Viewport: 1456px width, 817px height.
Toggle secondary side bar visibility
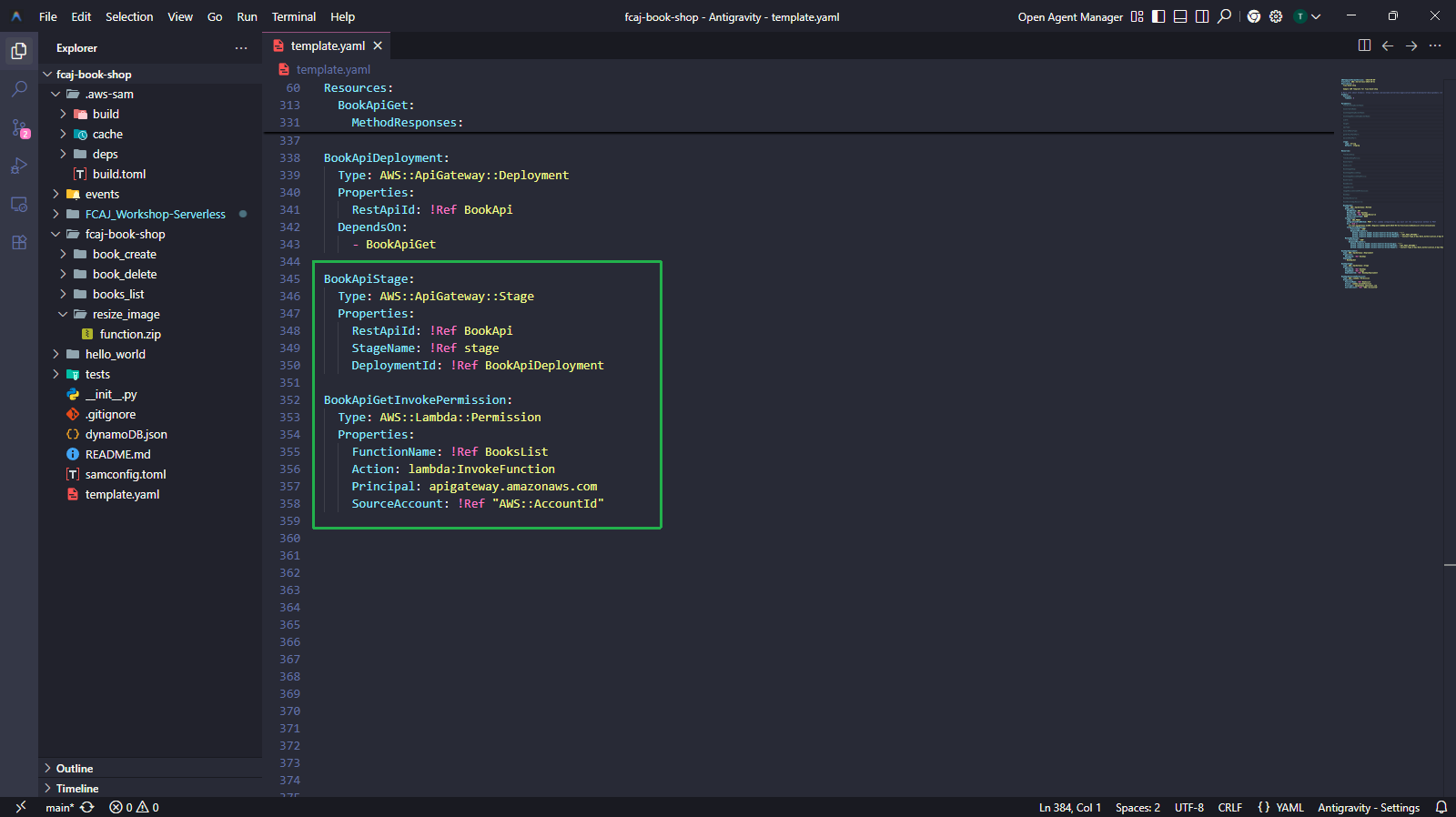click(1202, 16)
